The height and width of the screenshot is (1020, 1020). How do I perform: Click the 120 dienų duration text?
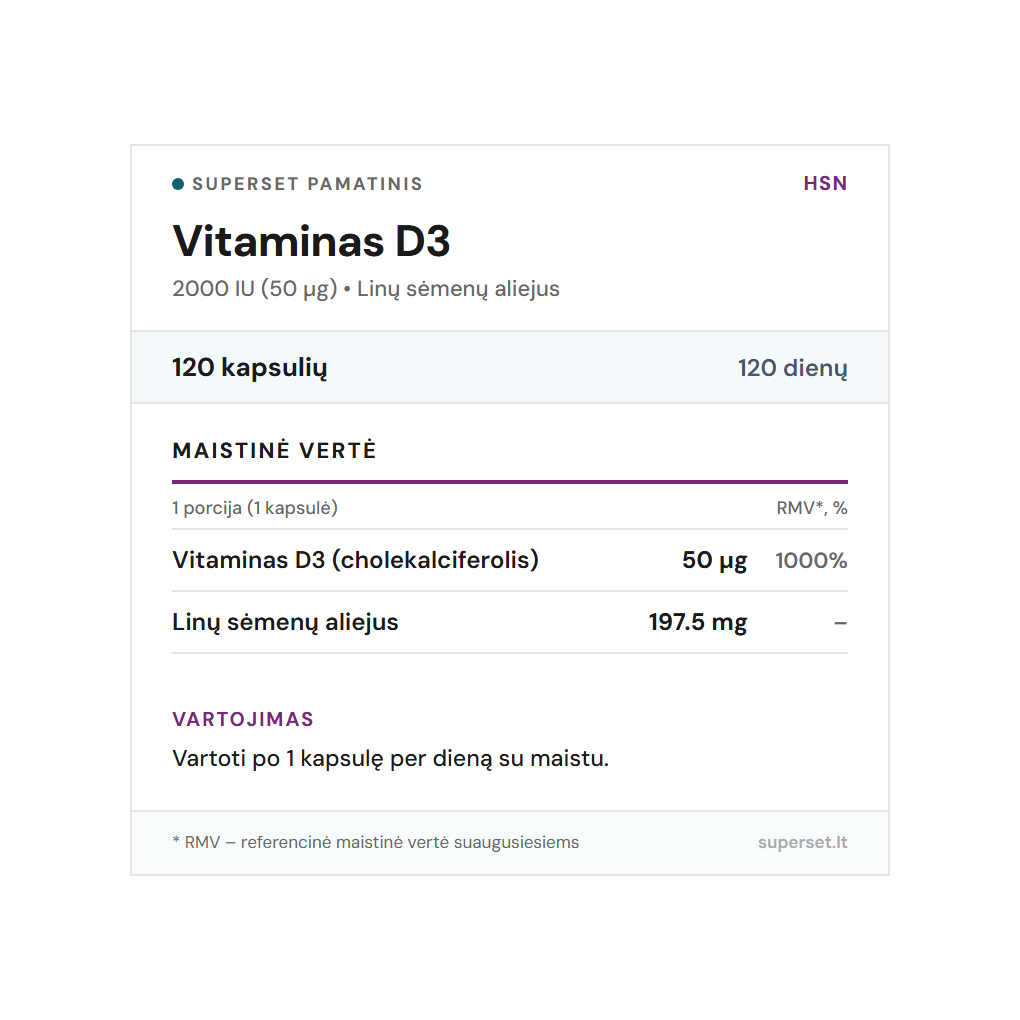(x=792, y=368)
